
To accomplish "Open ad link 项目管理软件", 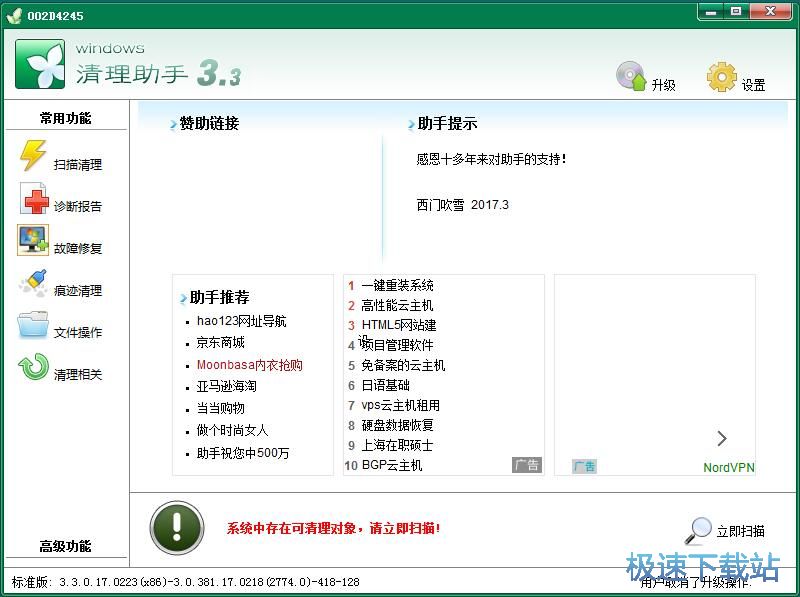I will pyautogui.click(x=397, y=345).
